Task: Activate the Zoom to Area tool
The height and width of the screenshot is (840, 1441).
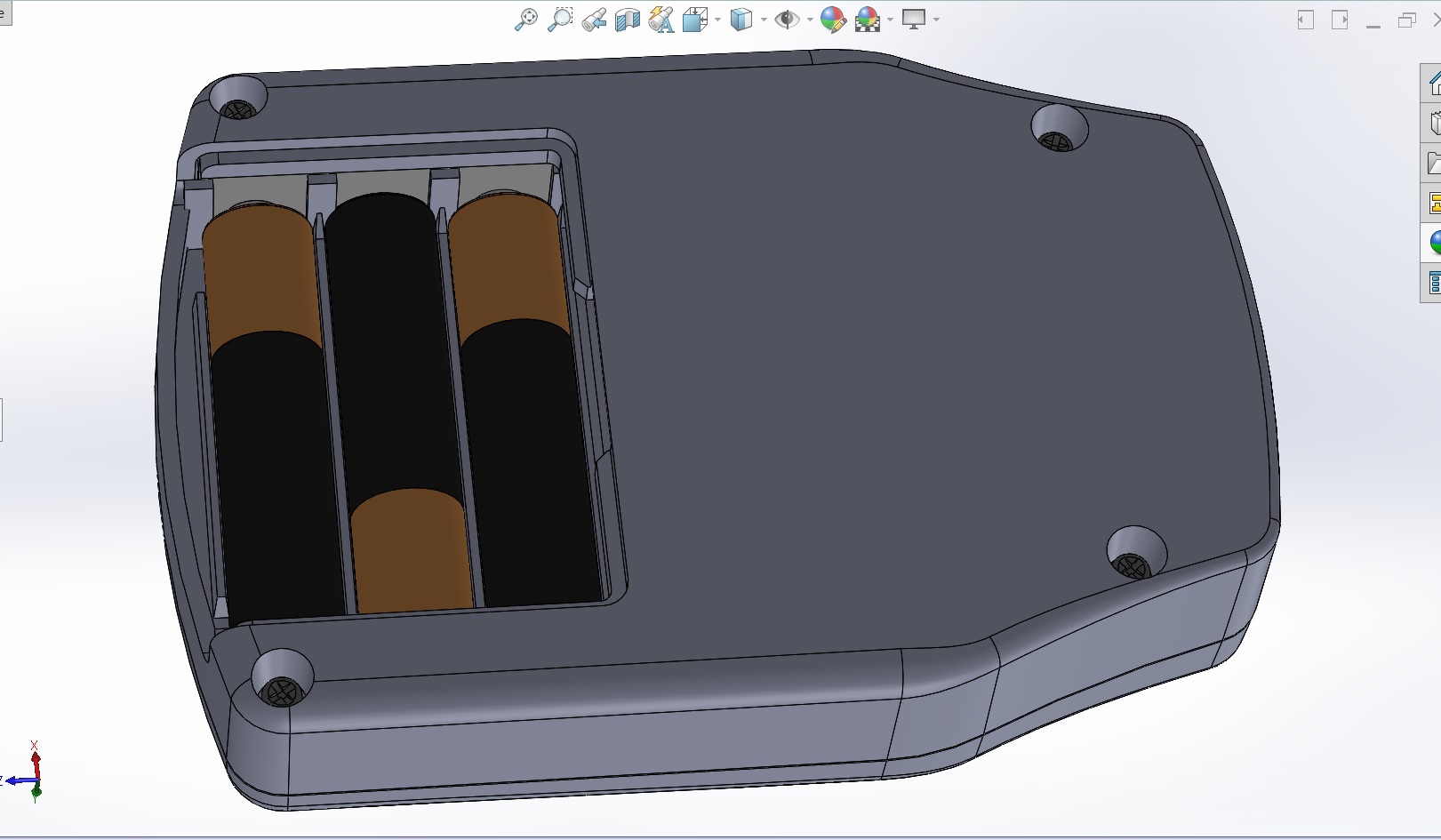Action: point(560,20)
